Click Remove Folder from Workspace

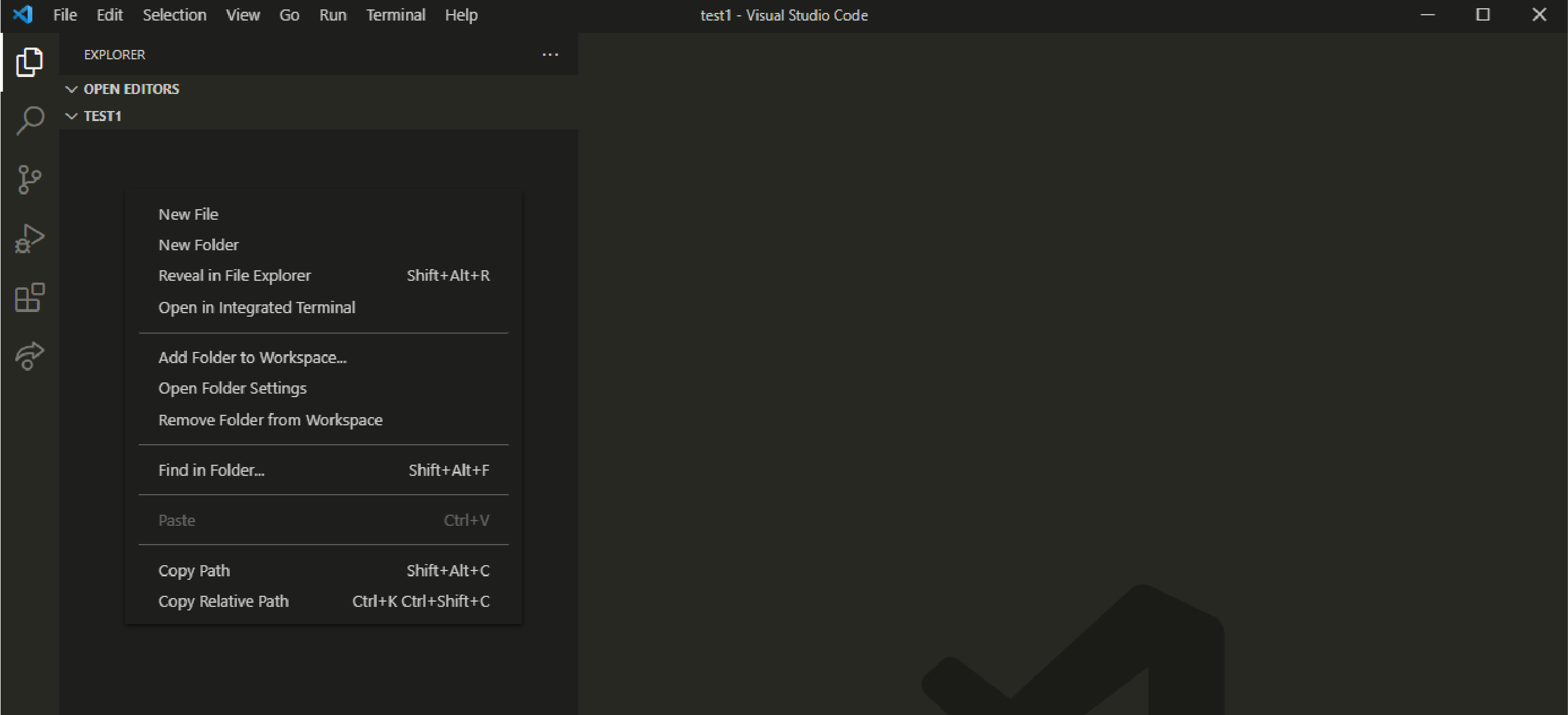pos(270,420)
